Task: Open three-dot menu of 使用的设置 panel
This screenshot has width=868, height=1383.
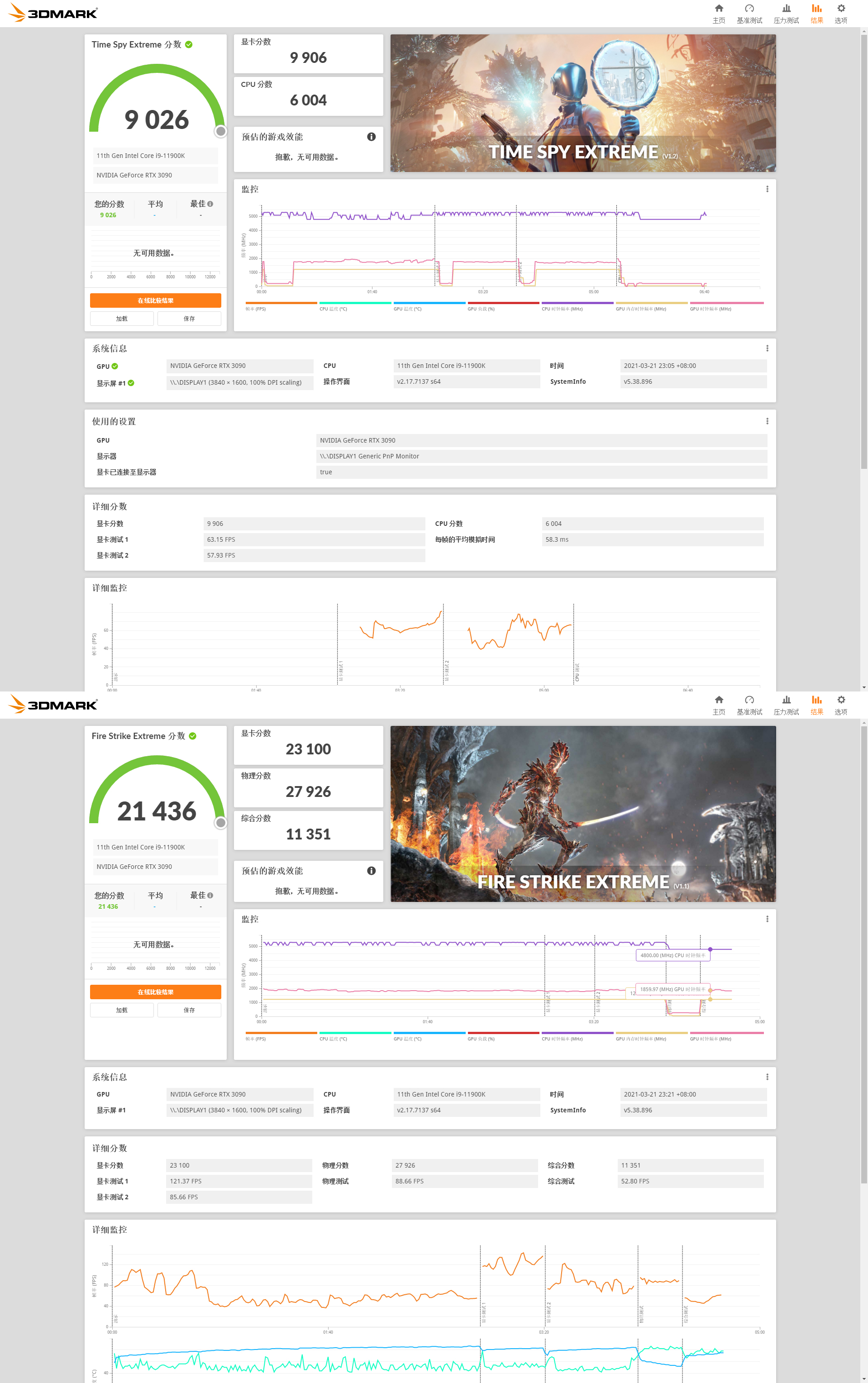Action: (x=767, y=421)
